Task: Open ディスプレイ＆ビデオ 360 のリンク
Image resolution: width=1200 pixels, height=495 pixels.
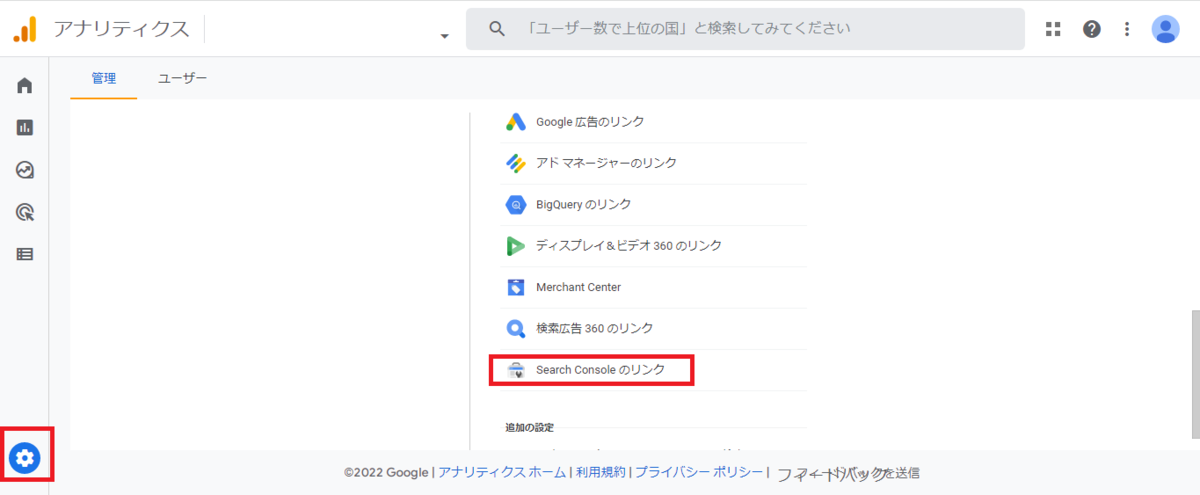Action: tap(628, 246)
